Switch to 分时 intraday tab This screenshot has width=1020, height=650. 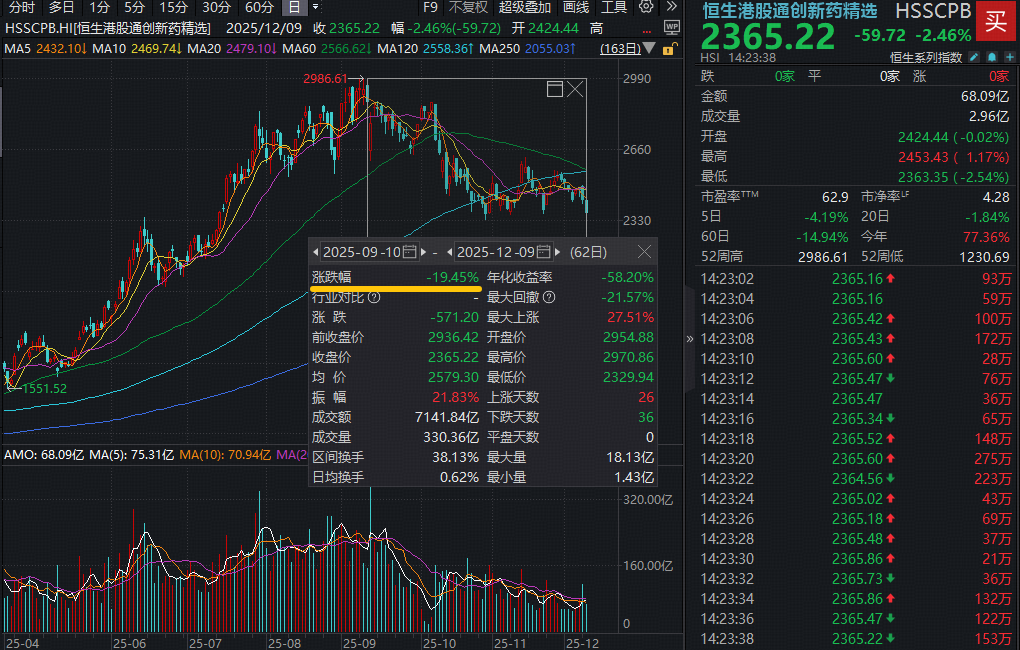click(21, 7)
